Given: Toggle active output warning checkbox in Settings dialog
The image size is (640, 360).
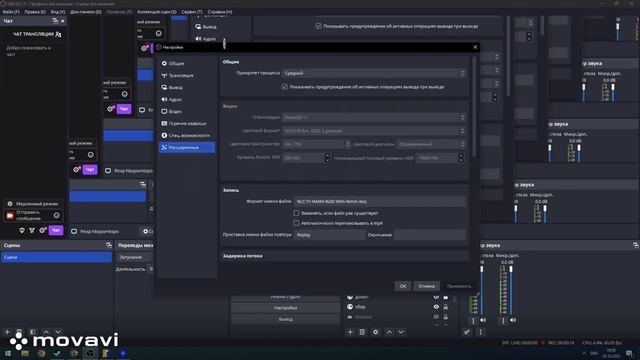Looking at the screenshot, I should tap(284, 87).
